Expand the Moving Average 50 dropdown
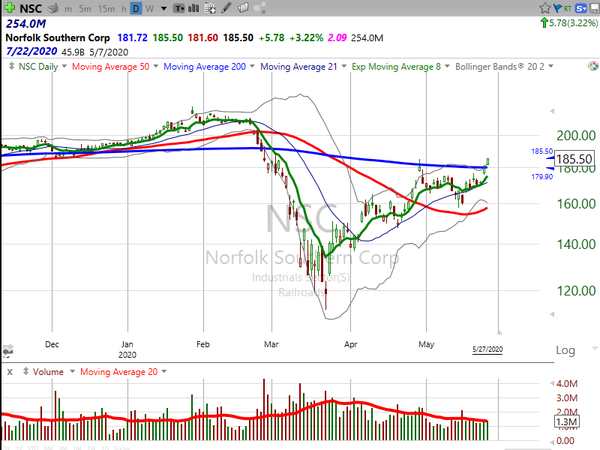 tap(155, 66)
